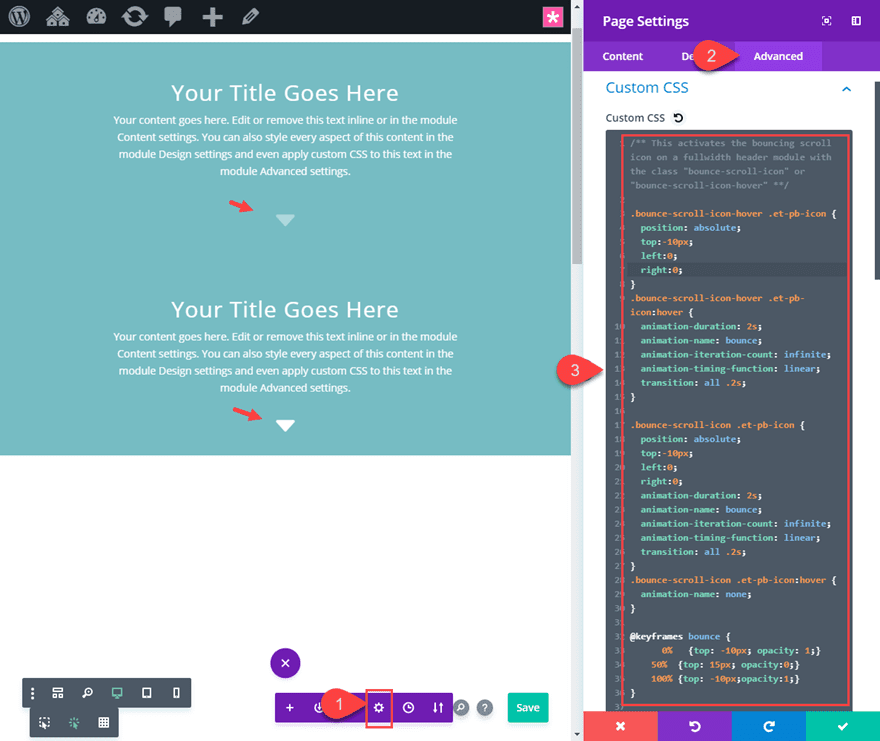The image size is (880, 741).
Task: Switch to tablet preview mode
Action: click(x=146, y=693)
